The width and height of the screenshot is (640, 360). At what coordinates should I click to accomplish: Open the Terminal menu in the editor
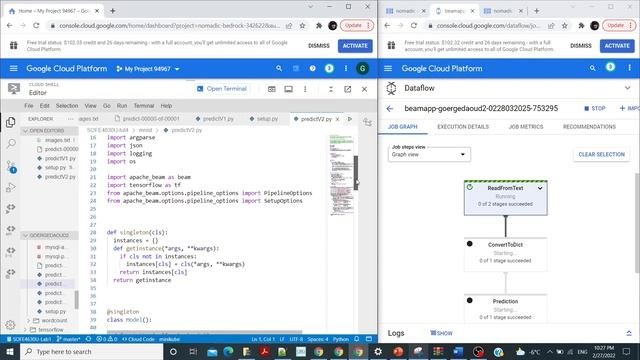[x=144, y=106]
